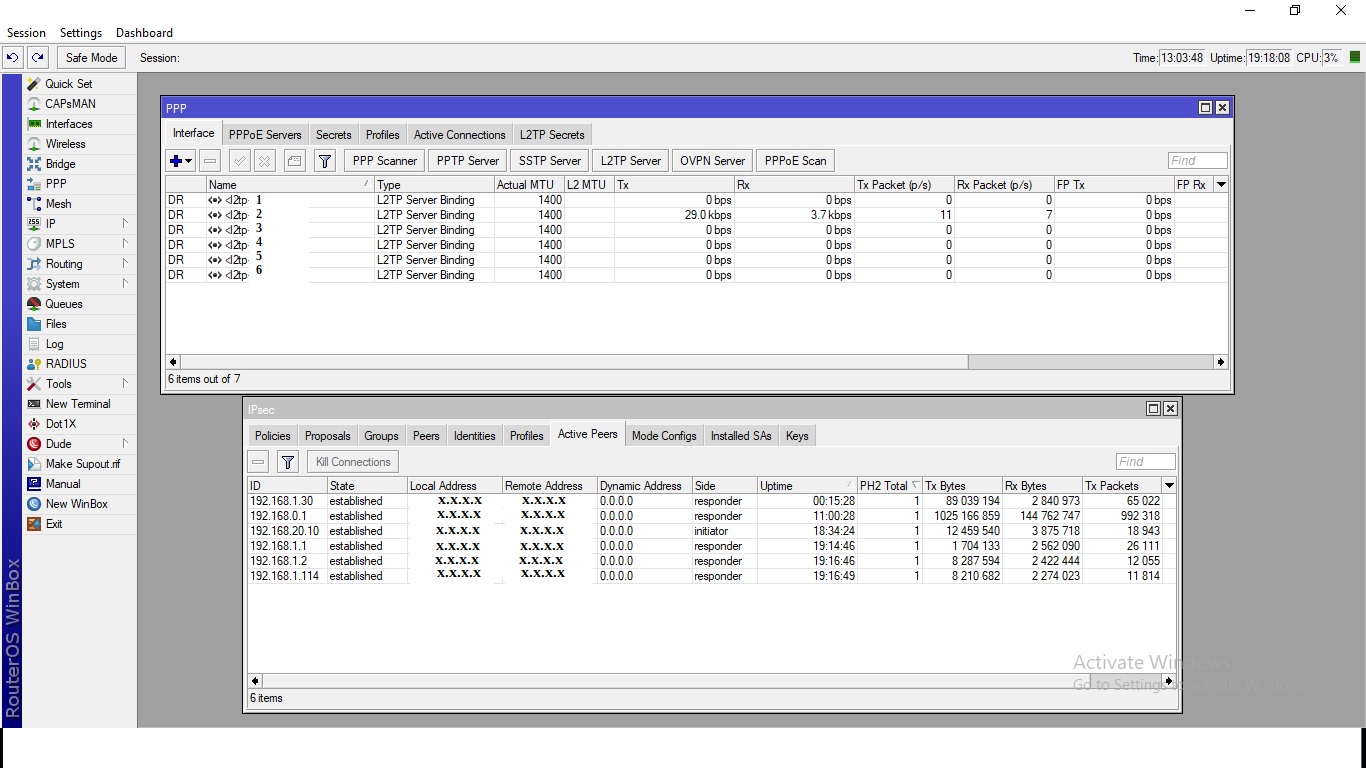
Task: Open Queues from the sidebar
Action: (x=63, y=304)
